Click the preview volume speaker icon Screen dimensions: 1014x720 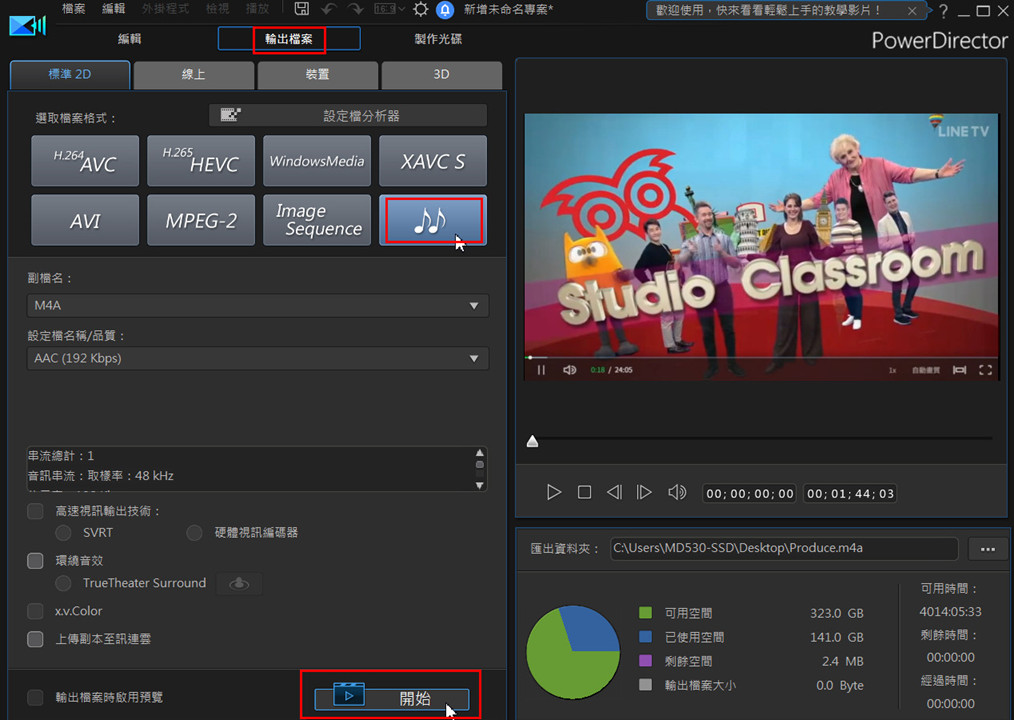677,492
